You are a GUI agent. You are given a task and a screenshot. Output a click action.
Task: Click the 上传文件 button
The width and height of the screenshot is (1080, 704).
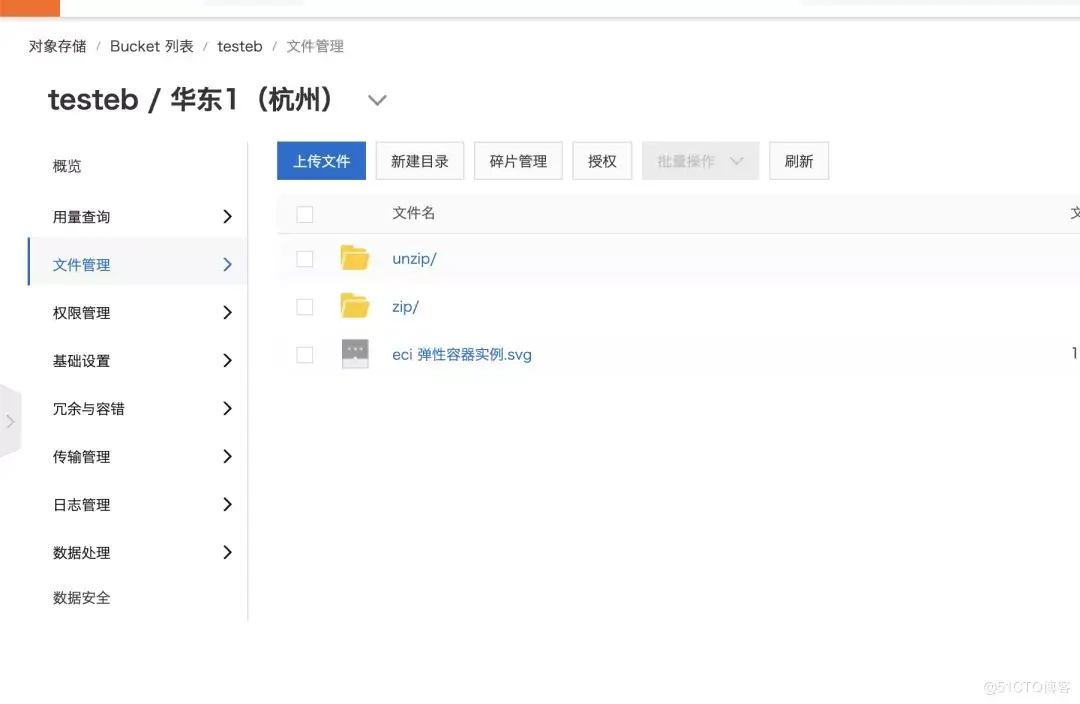click(322, 161)
